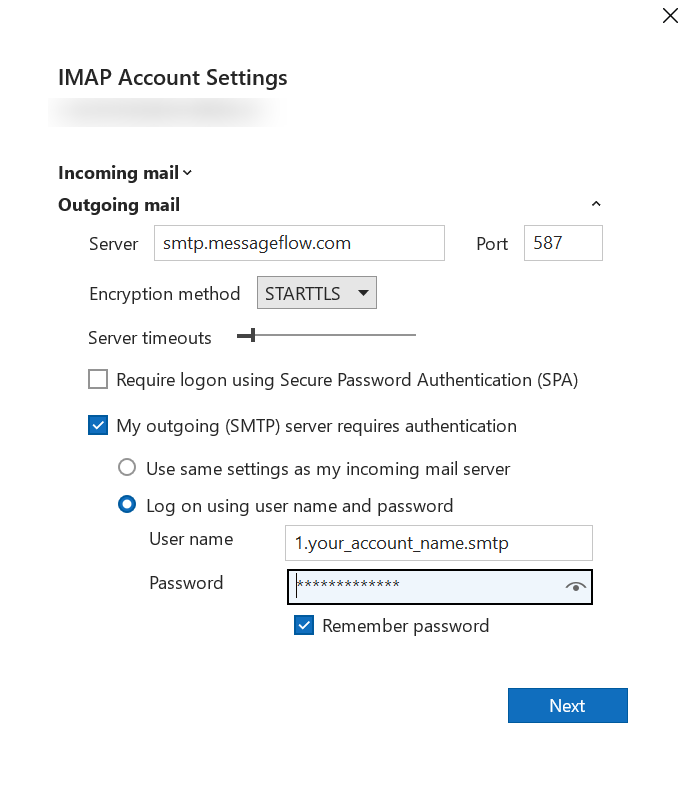Choose Log on using user name and password

(127, 505)
